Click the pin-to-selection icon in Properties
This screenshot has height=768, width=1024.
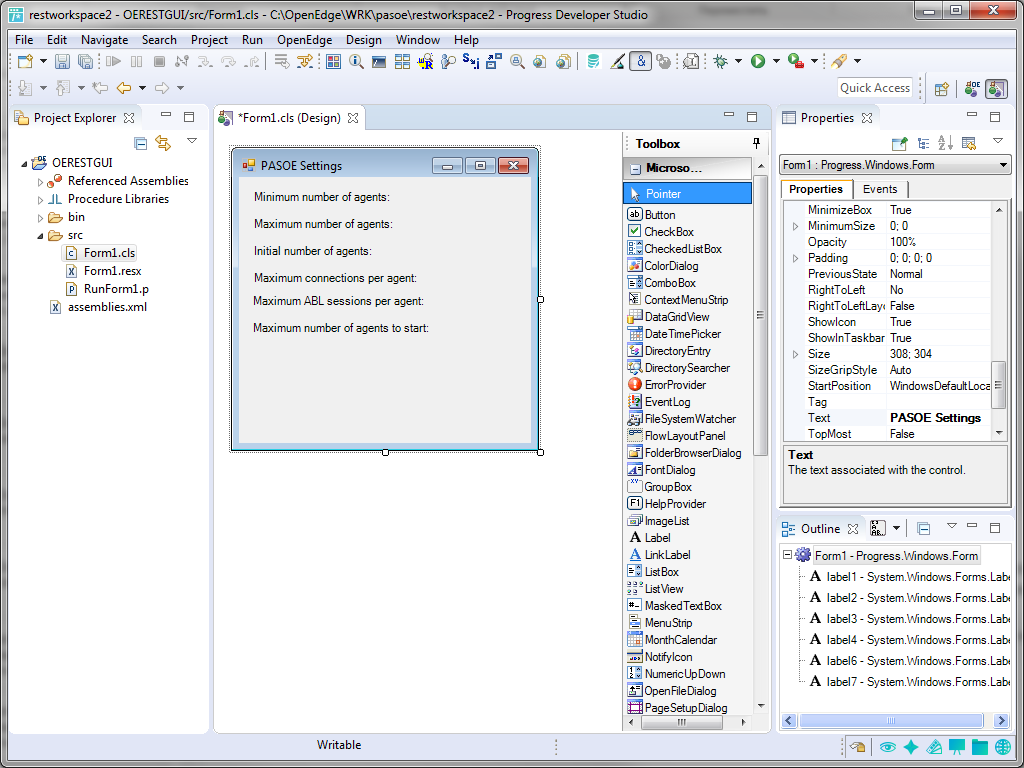coord(900,143)
